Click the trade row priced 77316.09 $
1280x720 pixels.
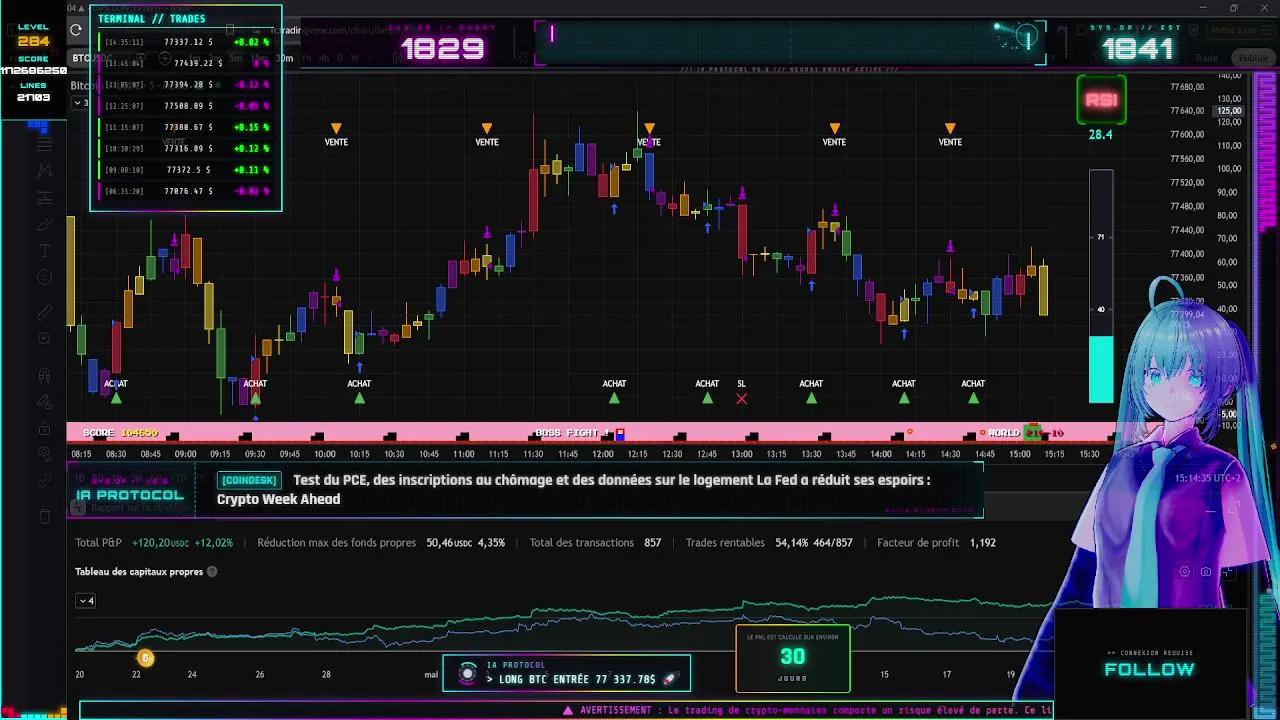point(186,148)
